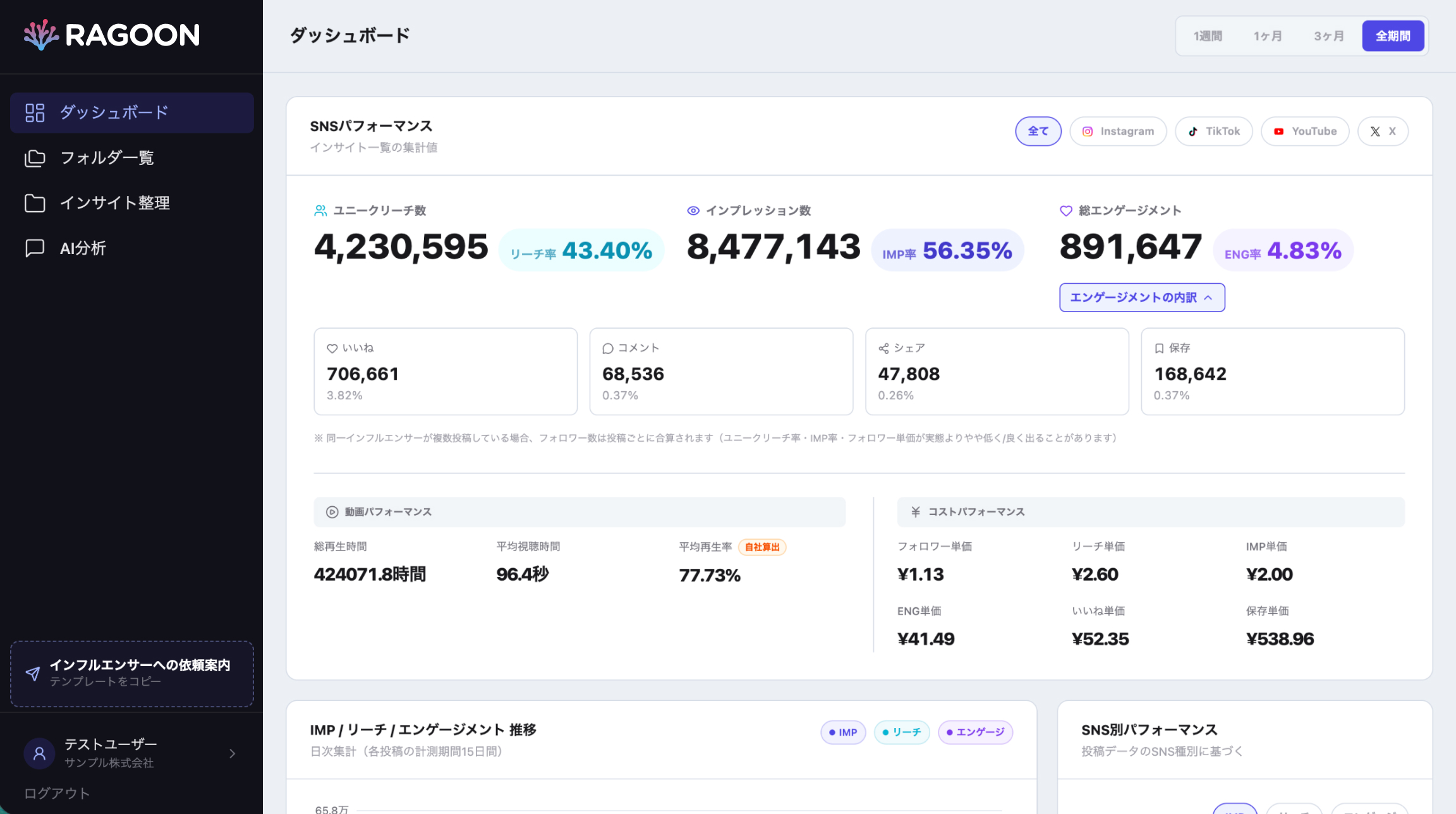Click the コストパフォーマンス yen icon
1456x814 pixels.
(915, 512)
